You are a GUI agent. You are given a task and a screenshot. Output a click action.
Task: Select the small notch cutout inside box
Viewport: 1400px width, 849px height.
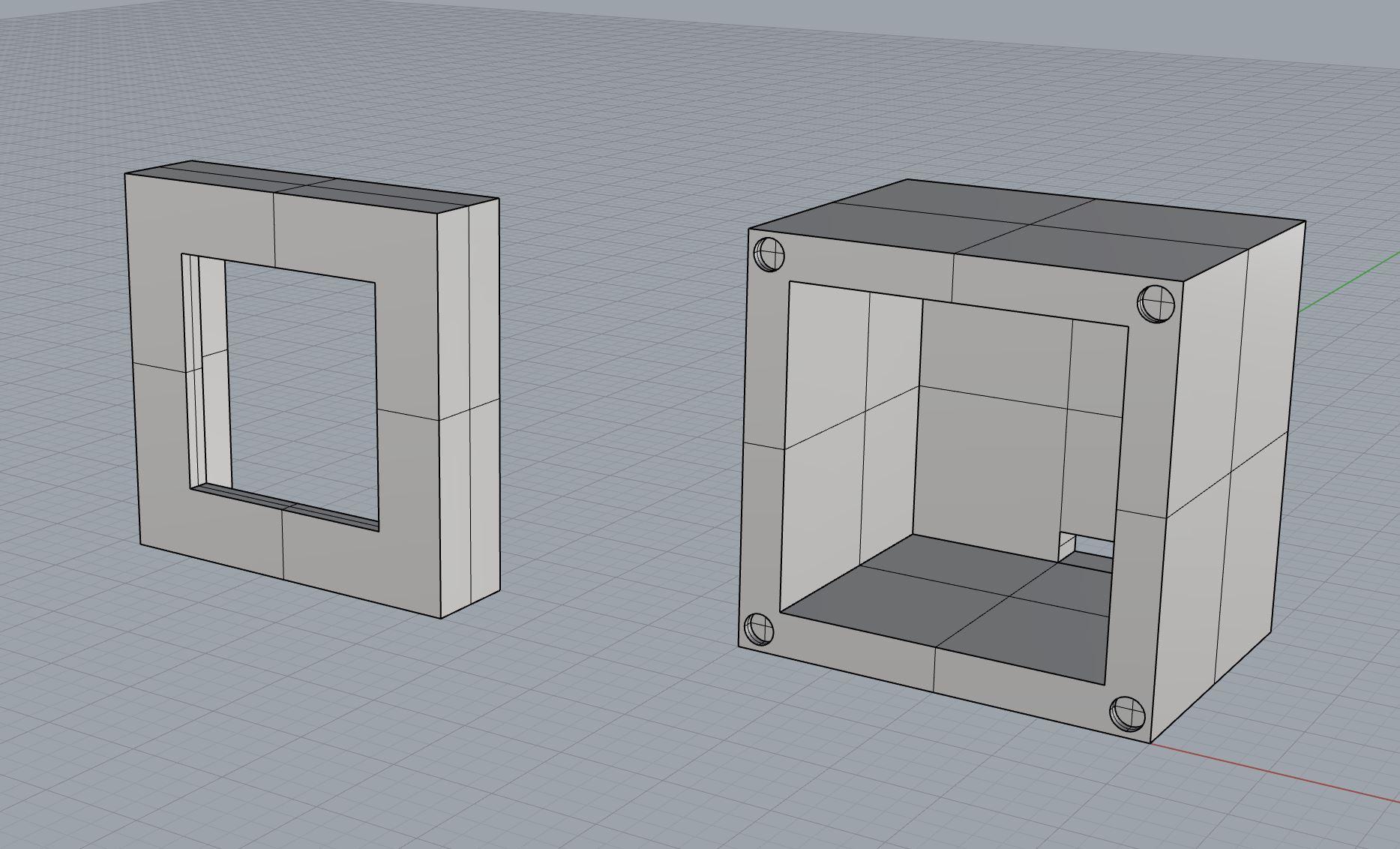click(x=1086, y=548)
